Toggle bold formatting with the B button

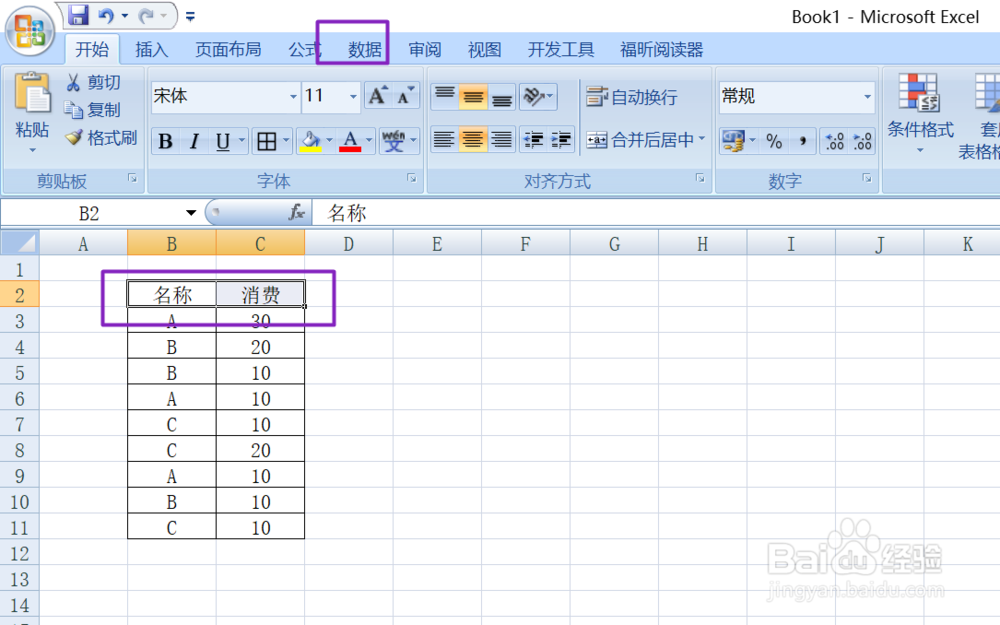point(163,141)
